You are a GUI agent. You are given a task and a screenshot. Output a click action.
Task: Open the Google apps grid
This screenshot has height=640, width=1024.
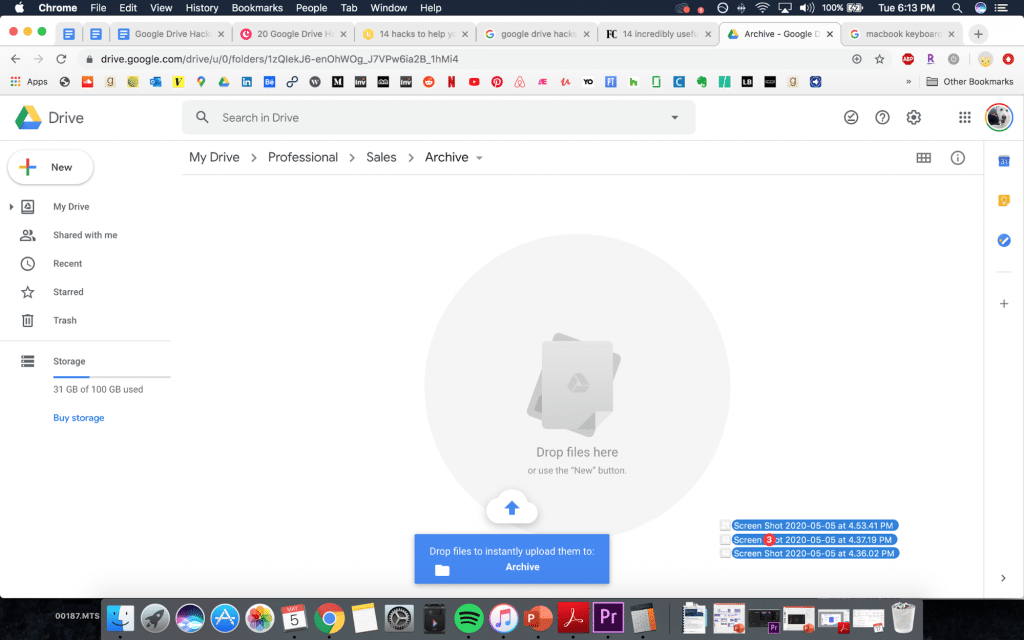[964, 117]
